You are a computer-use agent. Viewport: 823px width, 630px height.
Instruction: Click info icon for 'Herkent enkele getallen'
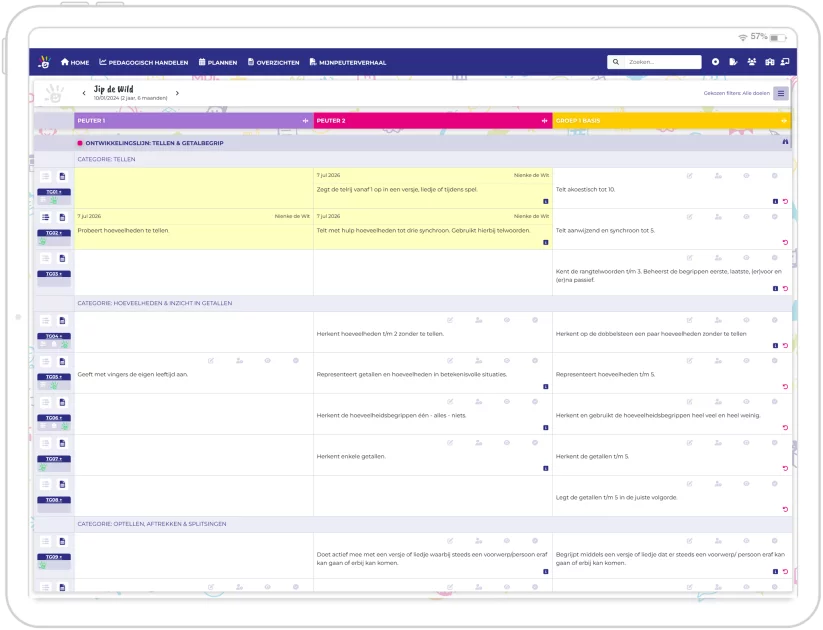(546, 469)
